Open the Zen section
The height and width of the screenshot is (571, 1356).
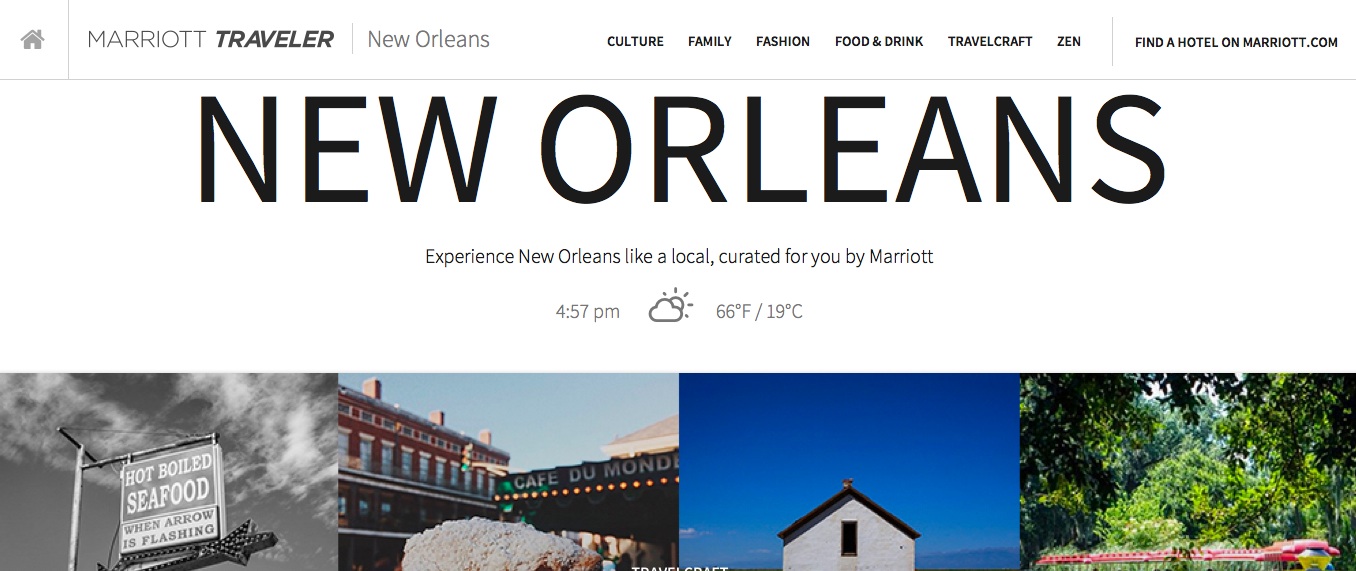(x=1069, y=42)
